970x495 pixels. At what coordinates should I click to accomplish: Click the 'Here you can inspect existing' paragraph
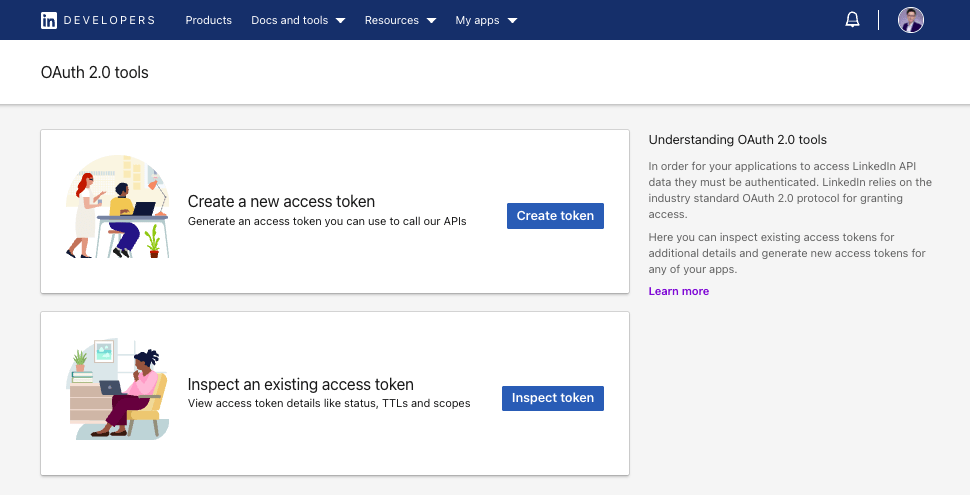[x=787, y=253]
